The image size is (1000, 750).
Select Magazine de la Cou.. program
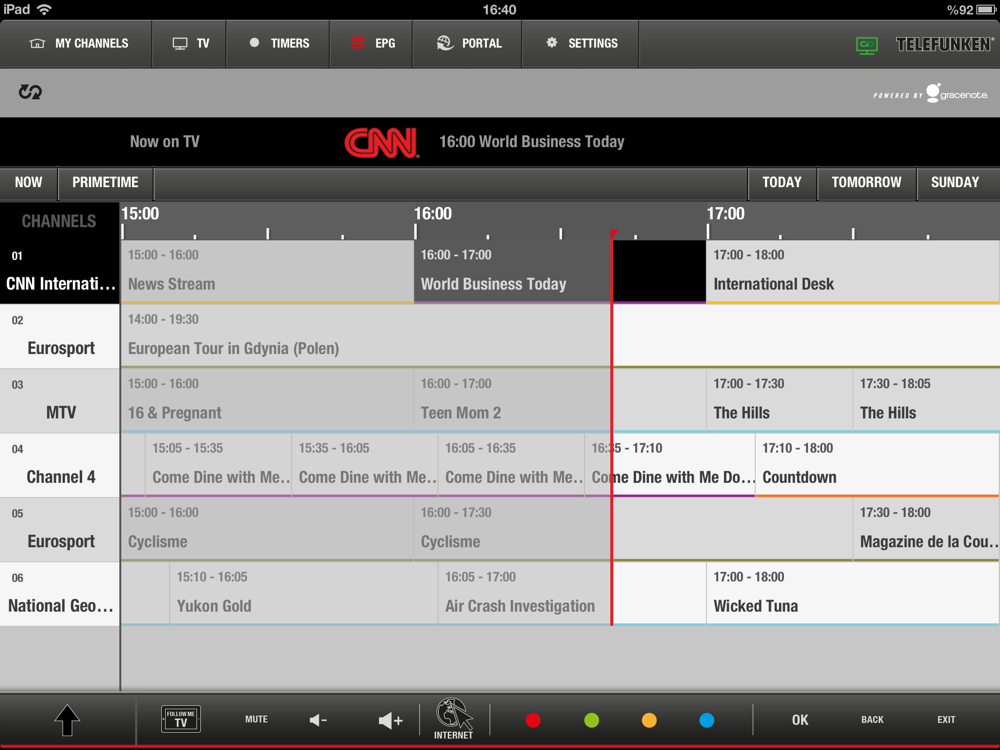pyautogui.click(x=926, y=529)
